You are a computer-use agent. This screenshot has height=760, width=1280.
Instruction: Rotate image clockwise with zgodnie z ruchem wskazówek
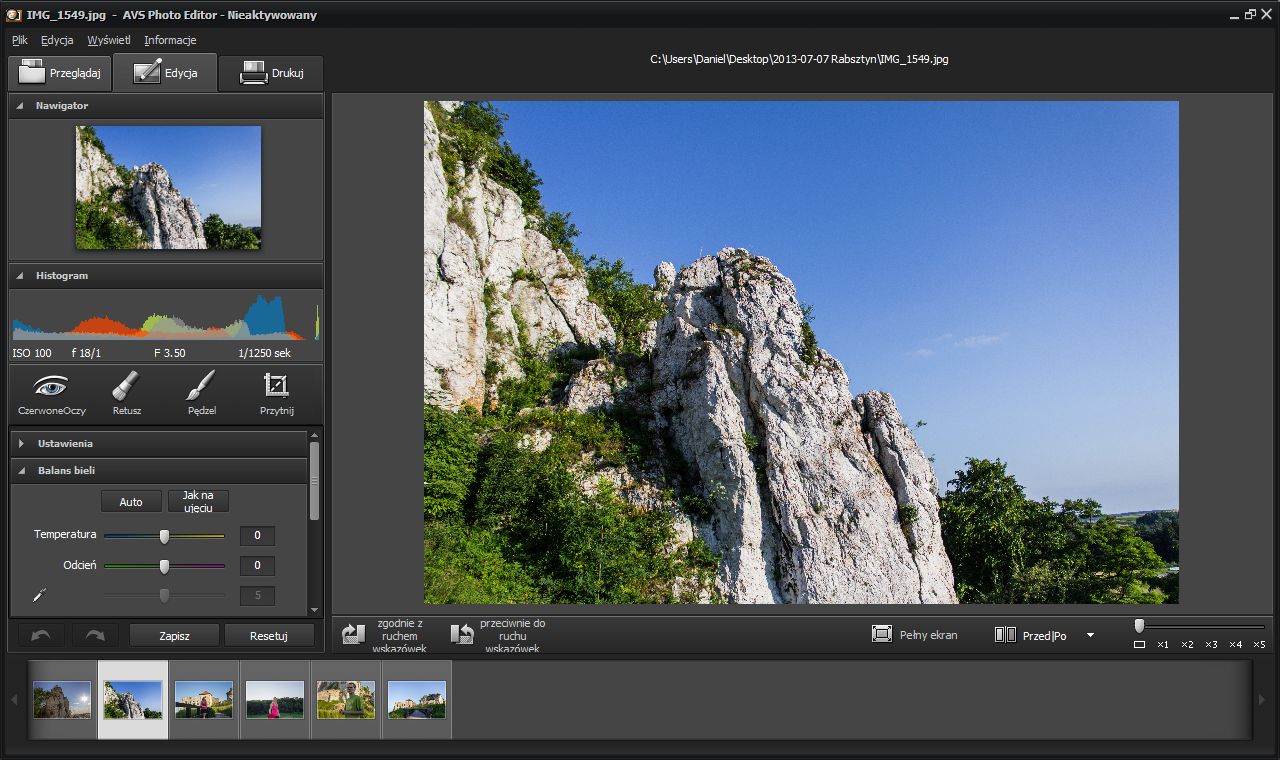point(352,633)
